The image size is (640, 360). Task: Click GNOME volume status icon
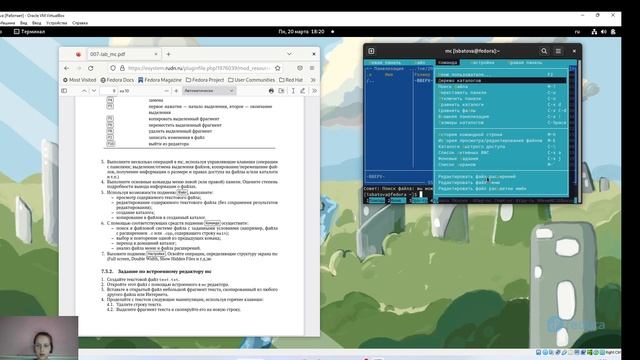[x=603, y=31]
